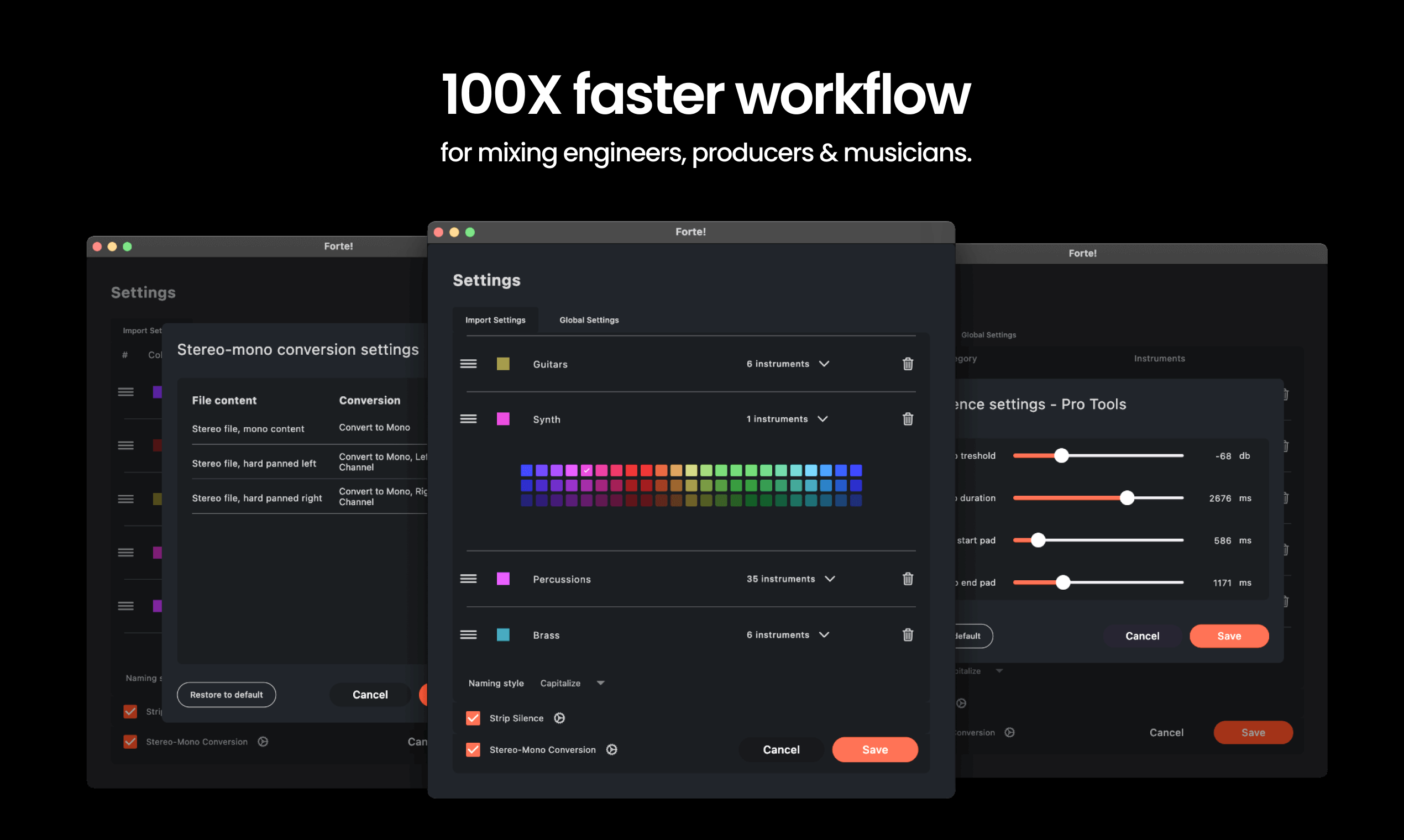This screenshot has height=840, width=1404.
Task: Expand Percussions 35 instruments list
Action: (830, 579)
